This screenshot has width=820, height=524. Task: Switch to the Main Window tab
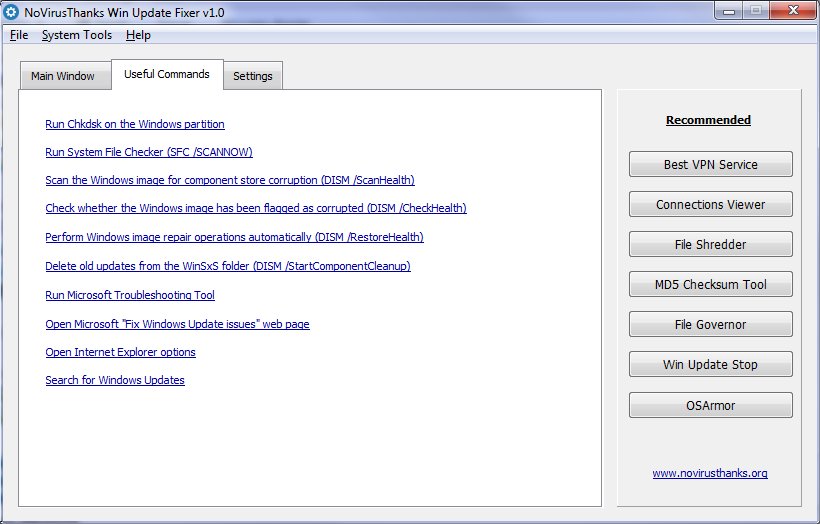coord(65,76)
